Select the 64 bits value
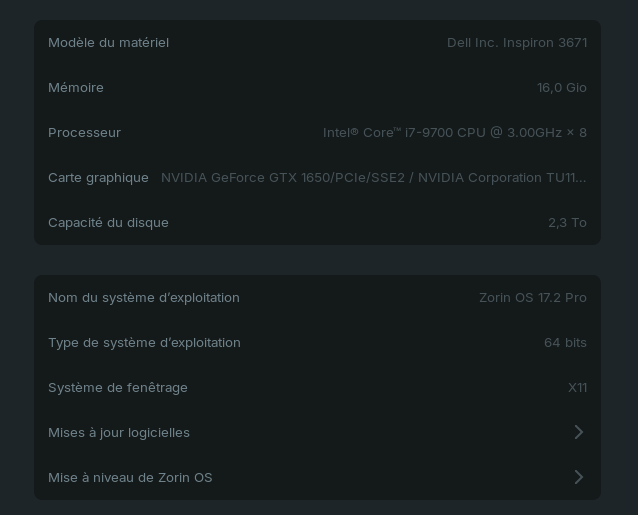The image size is (638, 515). coord(565,342)
